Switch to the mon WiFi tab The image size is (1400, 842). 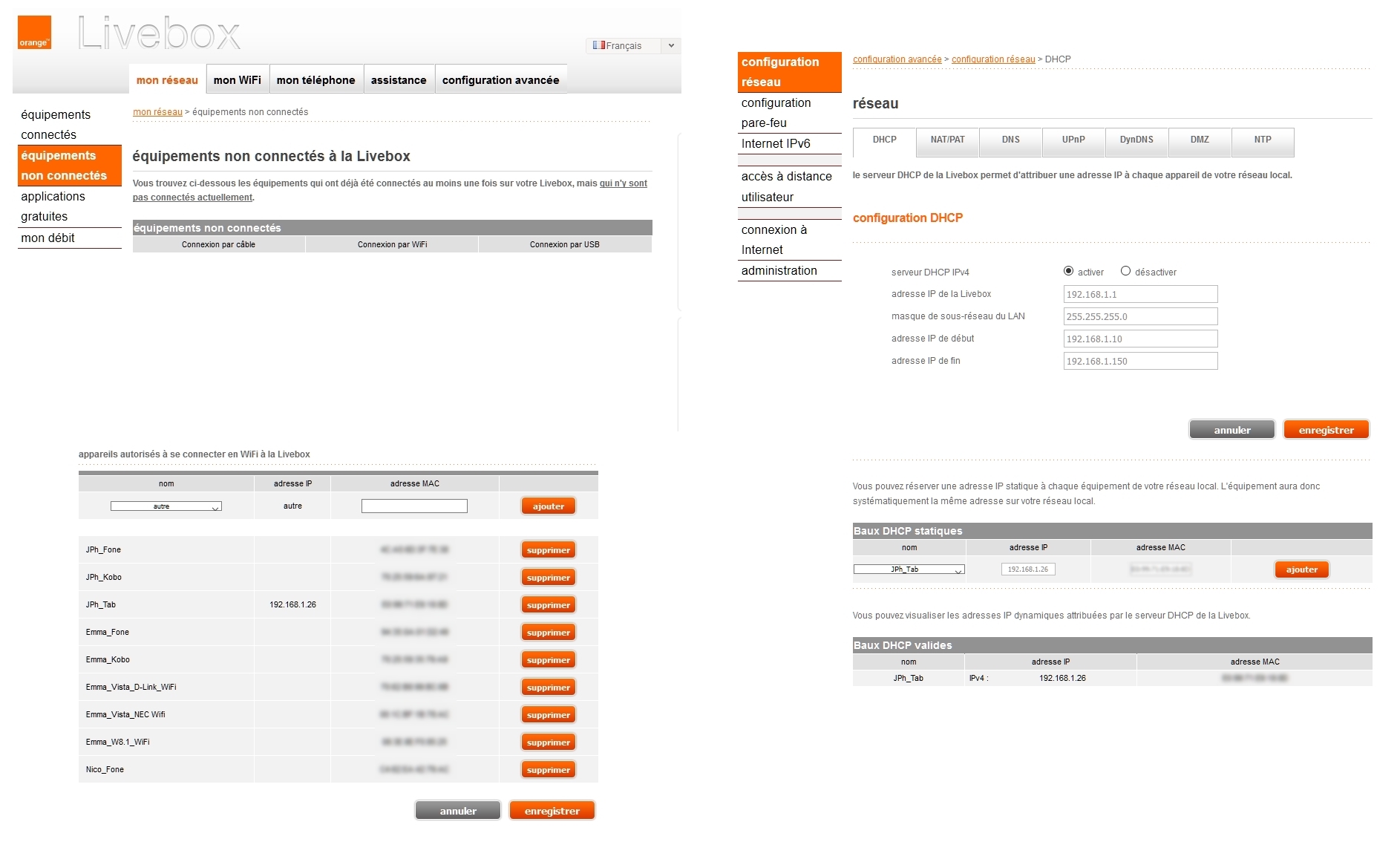click(237, 80)
